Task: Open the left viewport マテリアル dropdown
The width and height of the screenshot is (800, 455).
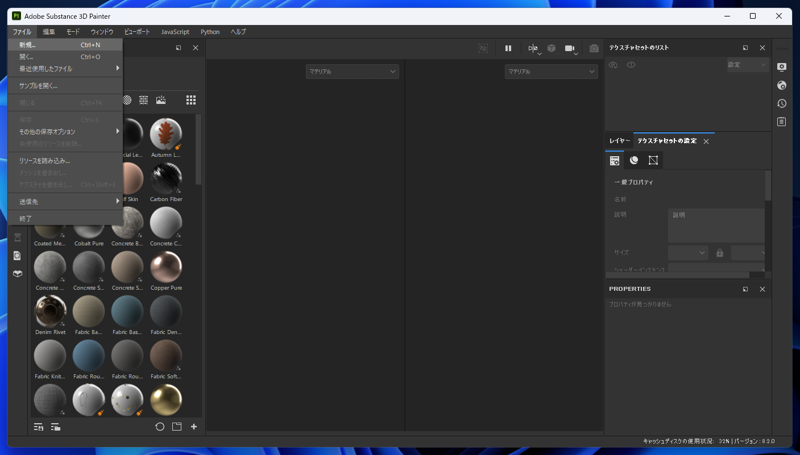Action: pos(352,71)
